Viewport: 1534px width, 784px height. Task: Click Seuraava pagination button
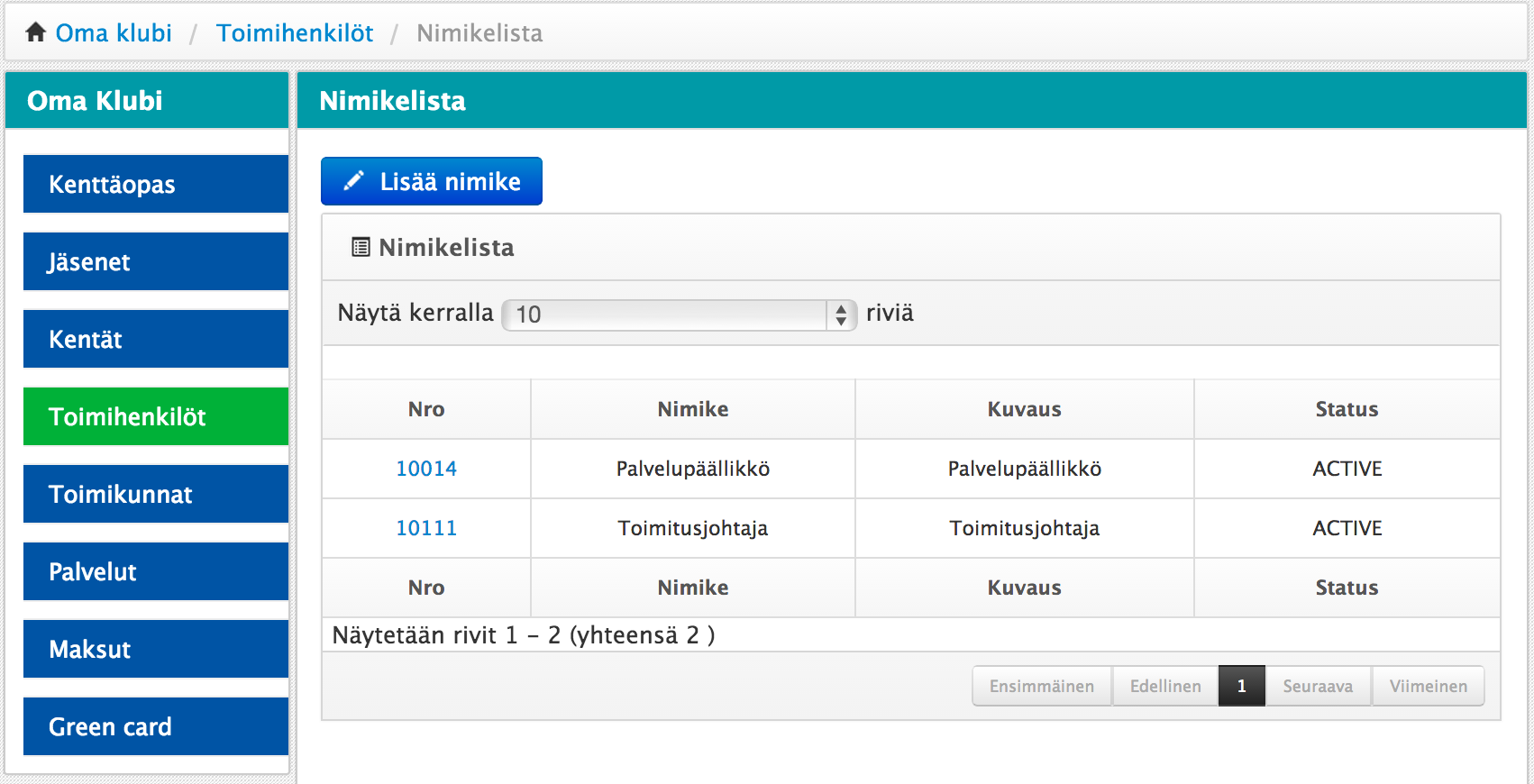(1318, 686)
